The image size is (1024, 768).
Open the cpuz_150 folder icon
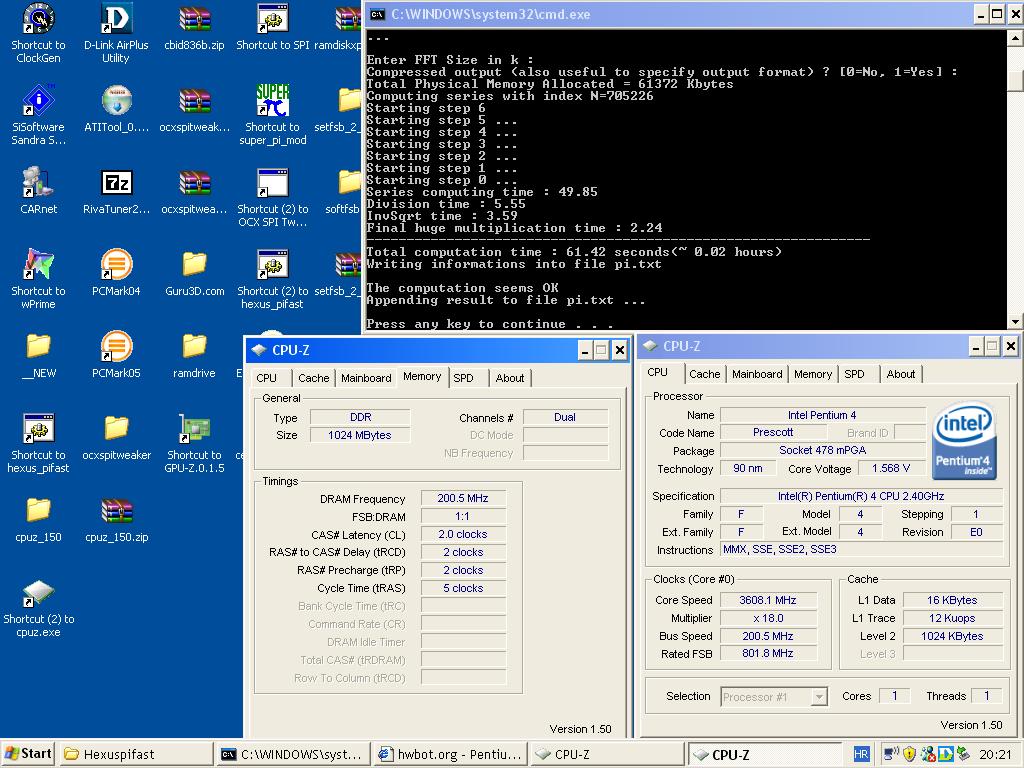pos(38,511)
